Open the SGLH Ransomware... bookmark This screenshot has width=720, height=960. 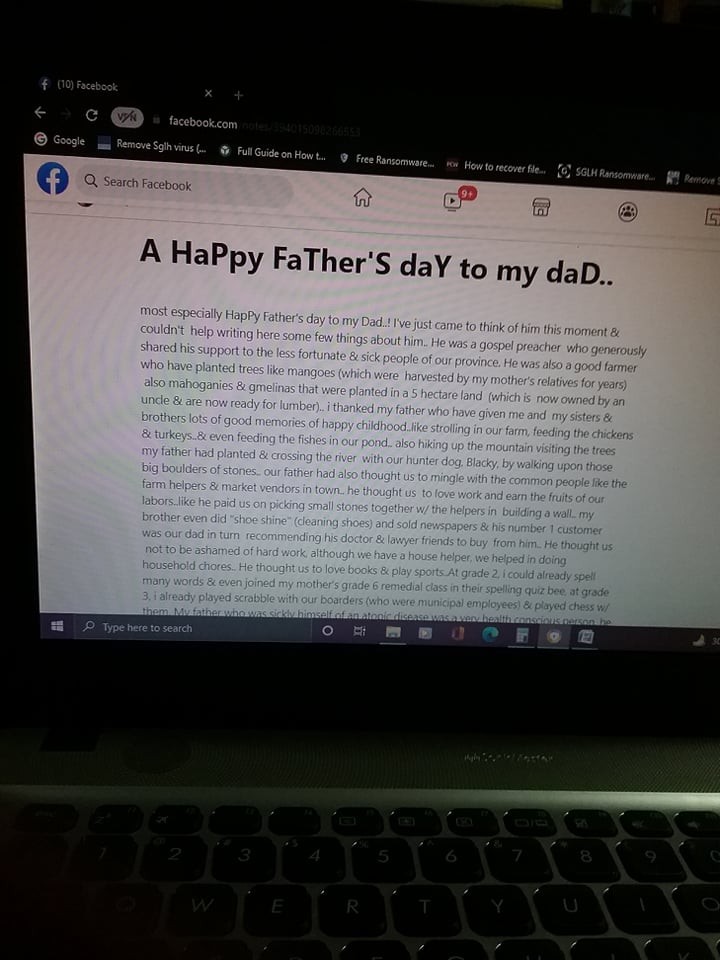(x=606, y=173)
